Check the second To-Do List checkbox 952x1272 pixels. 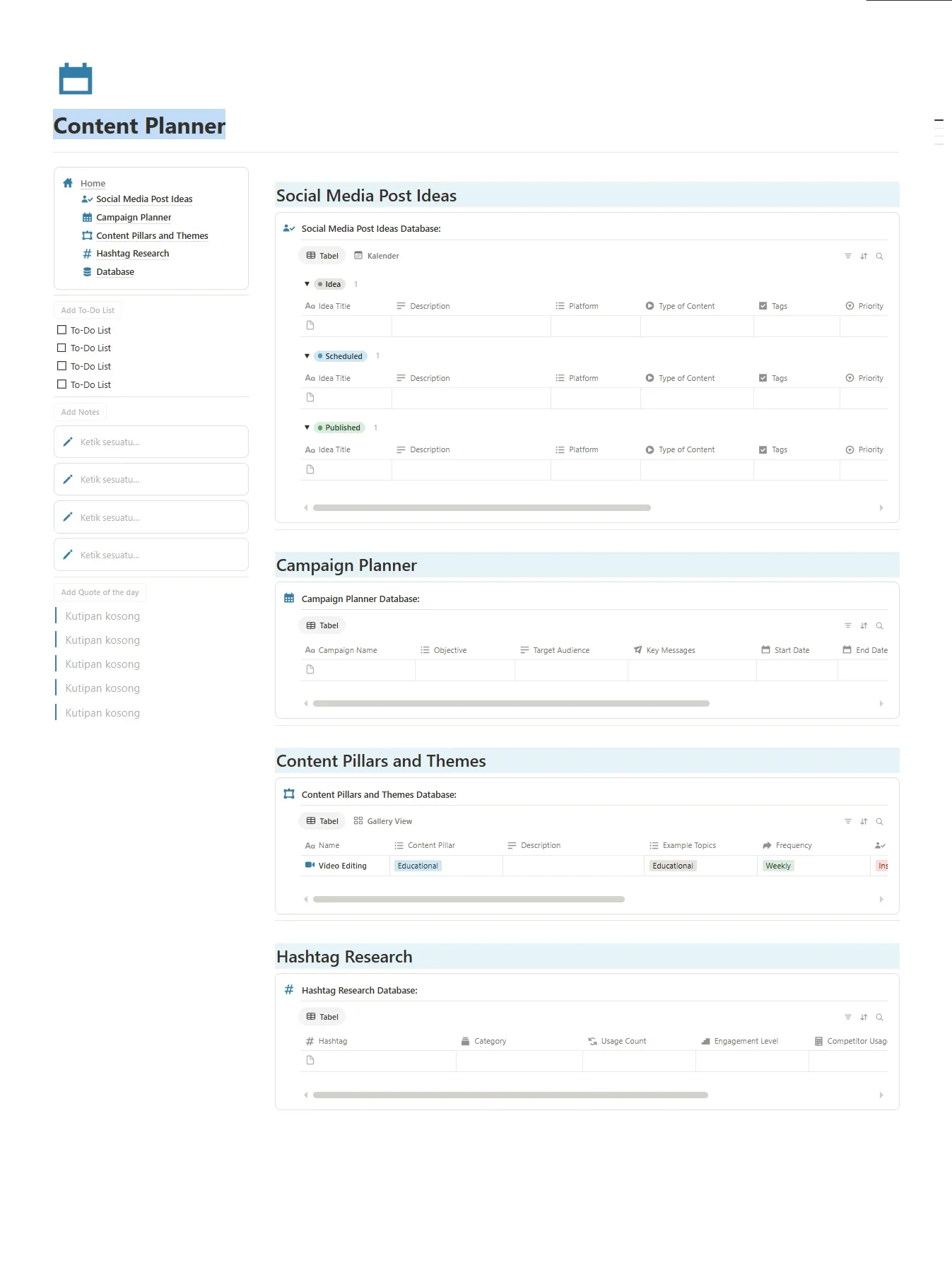coord(61,348)
